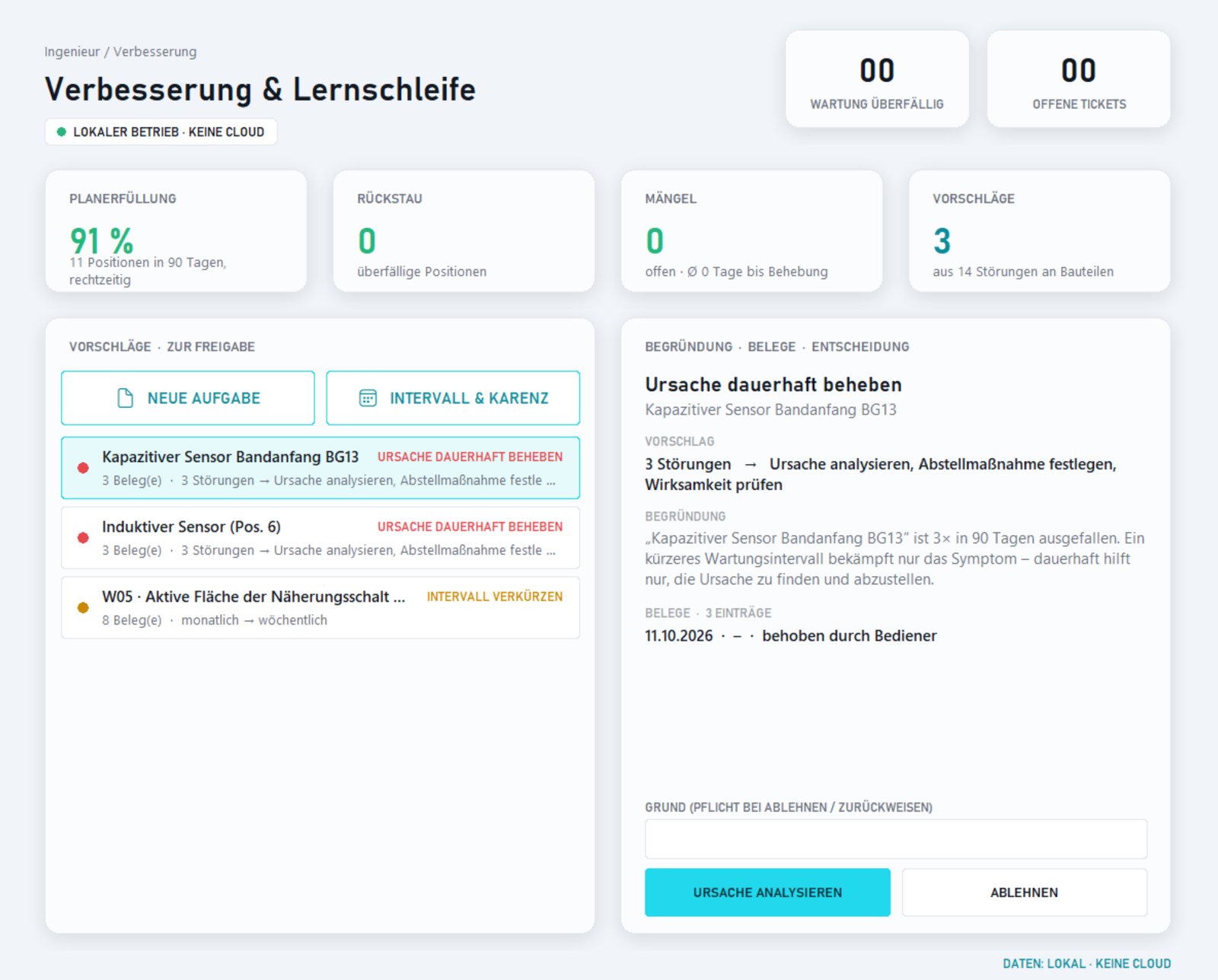Image resolution: width=1218 pixels, height=980 pixels.
Task: Click Ursache dauerhaft beheben tag on Kapazitiver Sensor
Action: tap(470, 457)
